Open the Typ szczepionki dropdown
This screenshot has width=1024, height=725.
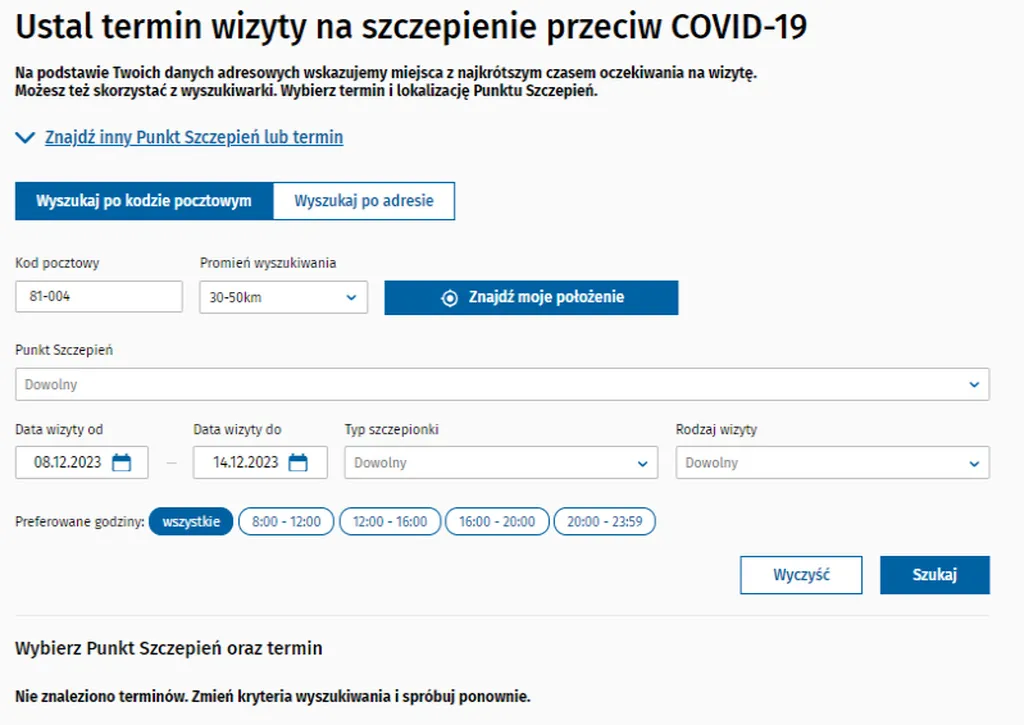pos(501,462)
